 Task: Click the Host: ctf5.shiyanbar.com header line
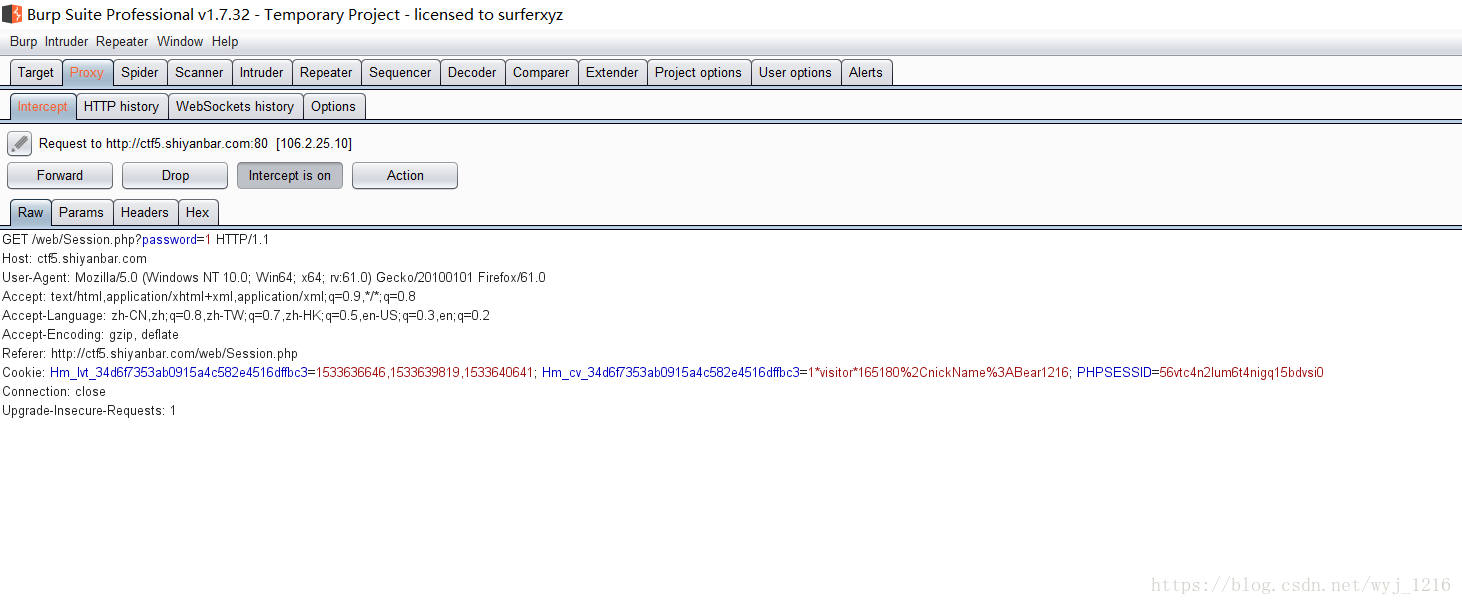tap(75, 259)
